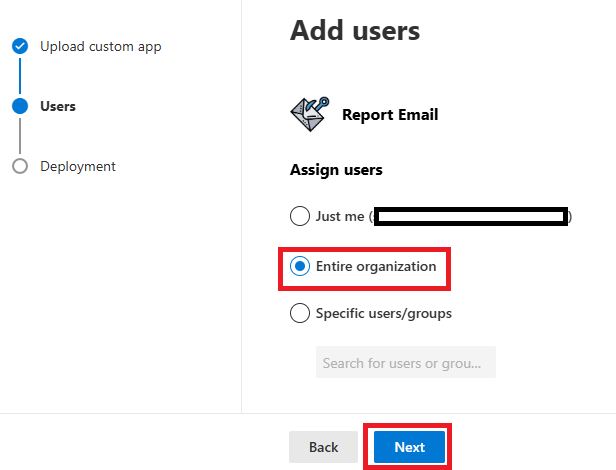Go to the Users step label

point(57,106)
